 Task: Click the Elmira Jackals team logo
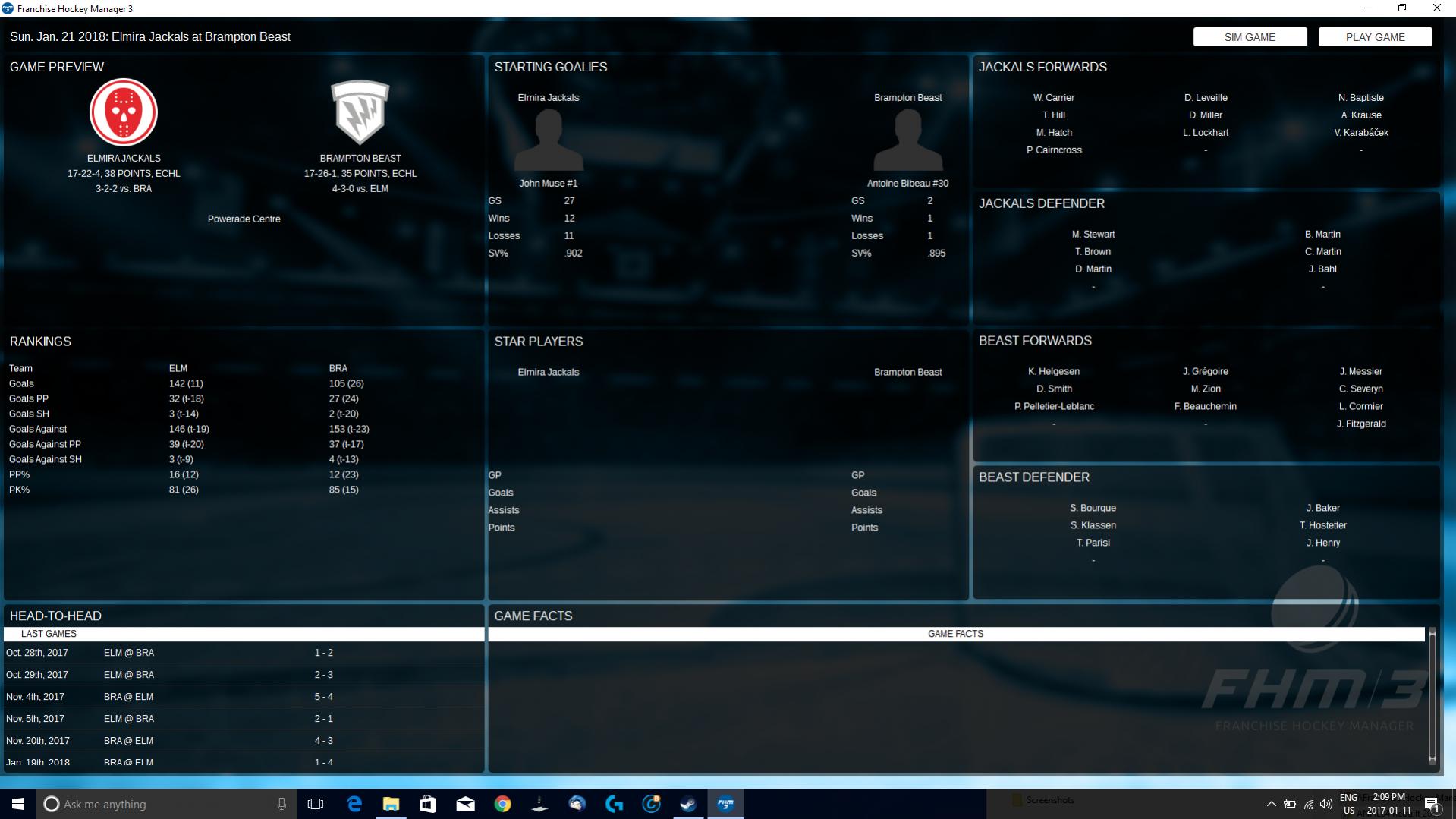[124, 112]
